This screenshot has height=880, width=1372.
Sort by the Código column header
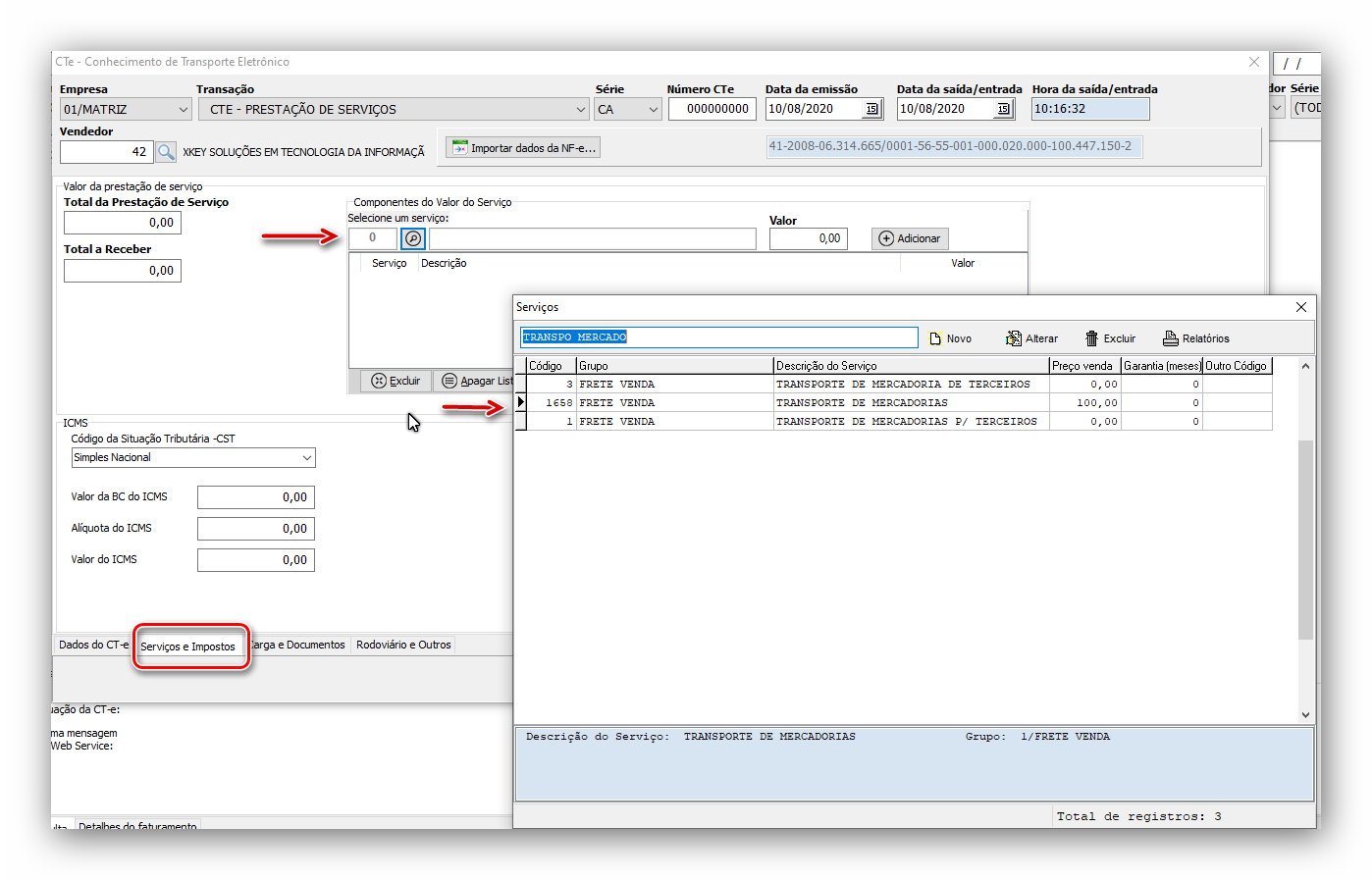pos(552,366)
